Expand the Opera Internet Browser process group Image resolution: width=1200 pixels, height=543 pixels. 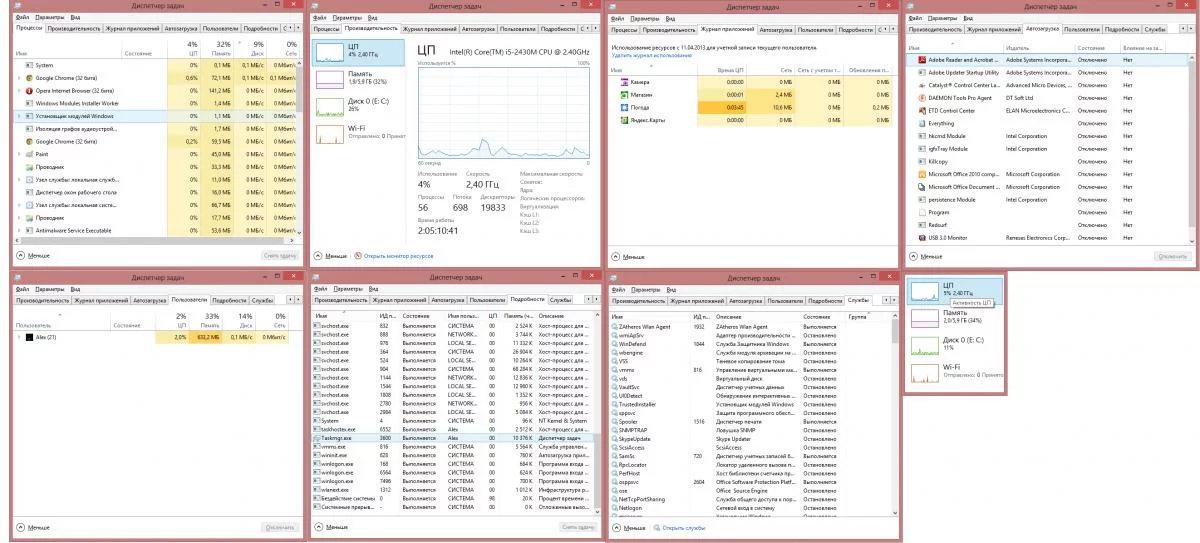(17, 90)
